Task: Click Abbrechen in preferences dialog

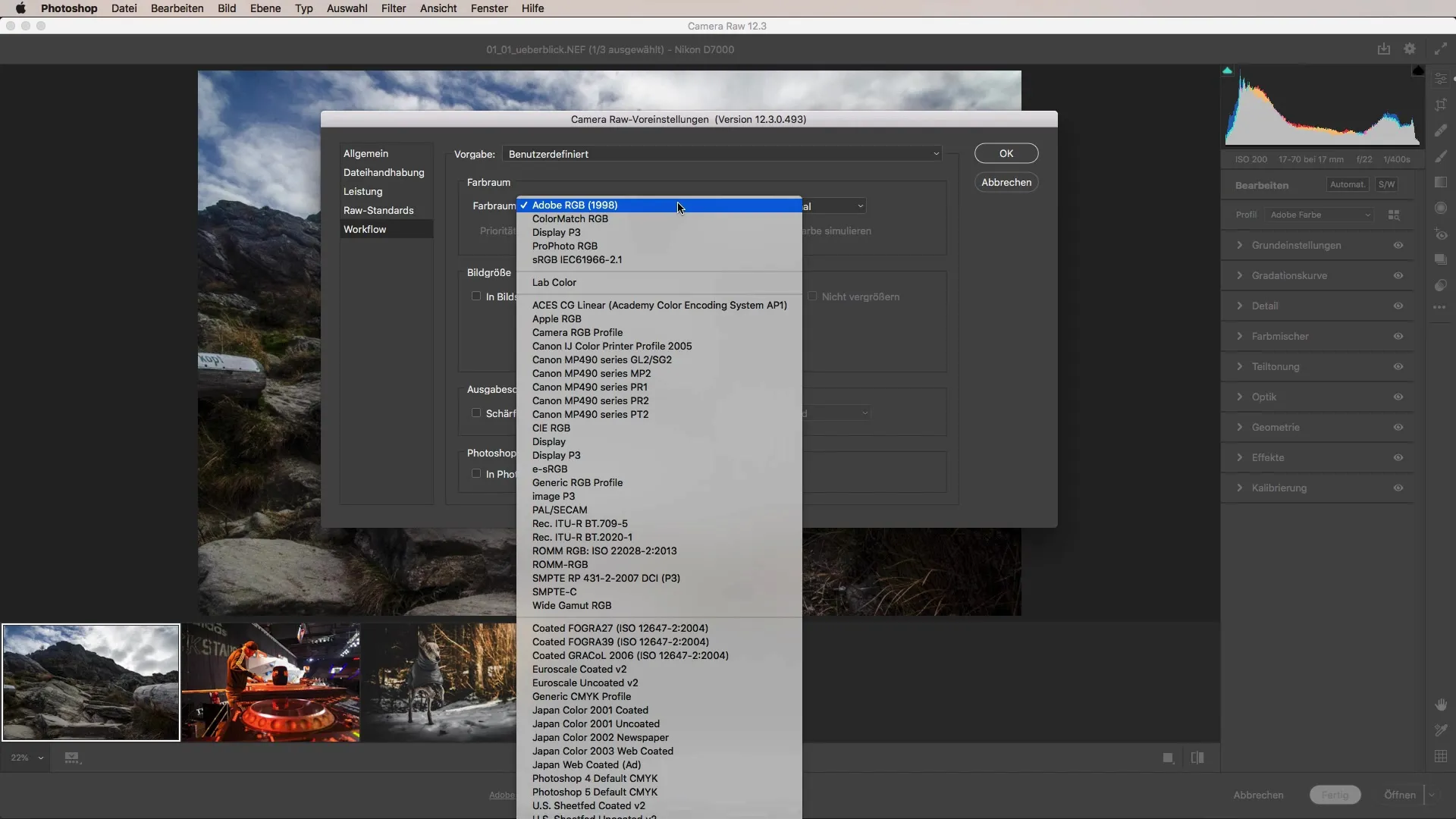Action: tap(1006, 182)
